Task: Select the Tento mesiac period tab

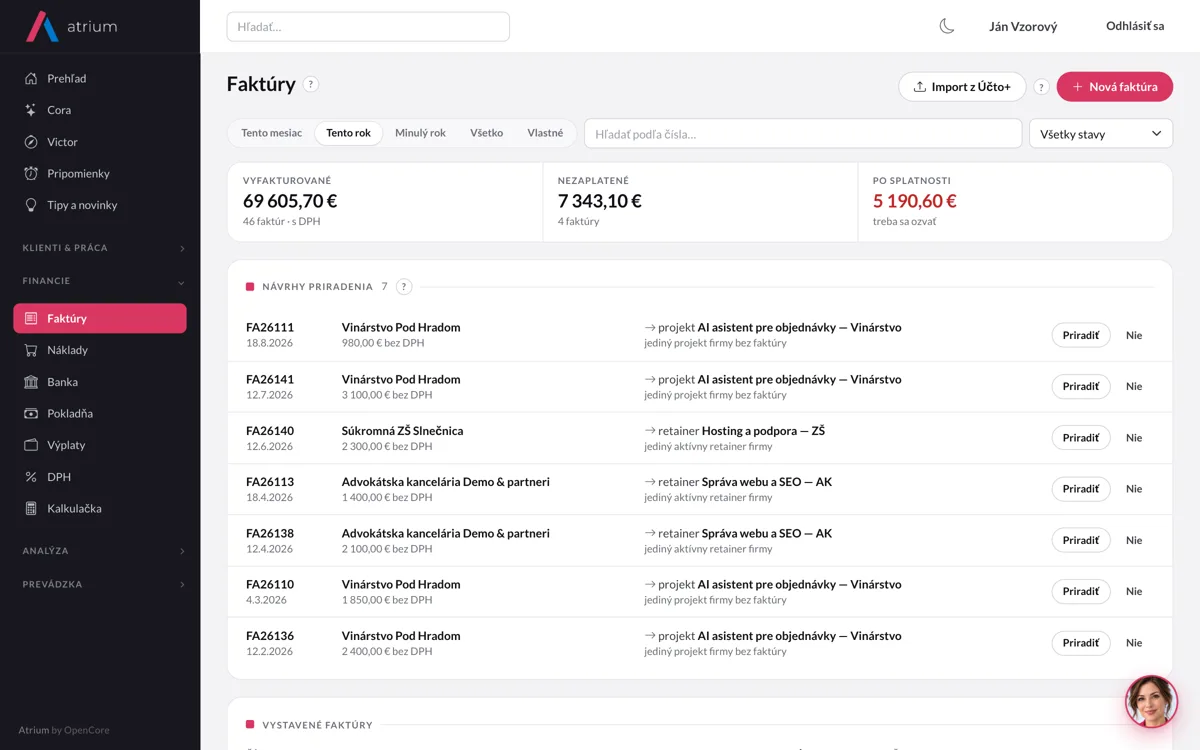Action: 272,133
